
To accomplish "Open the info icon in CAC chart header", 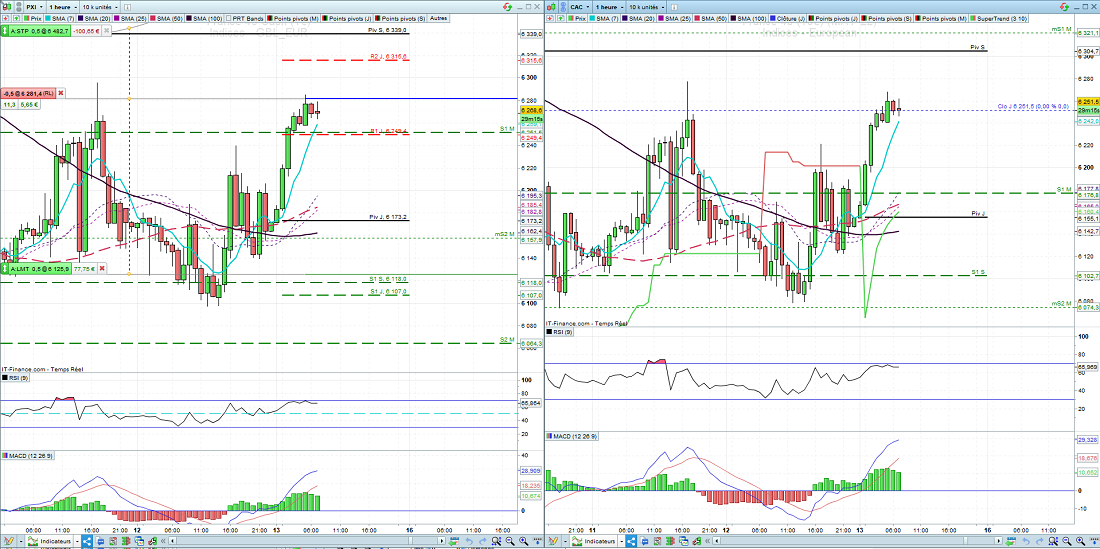I will click(x=674, y=7).
